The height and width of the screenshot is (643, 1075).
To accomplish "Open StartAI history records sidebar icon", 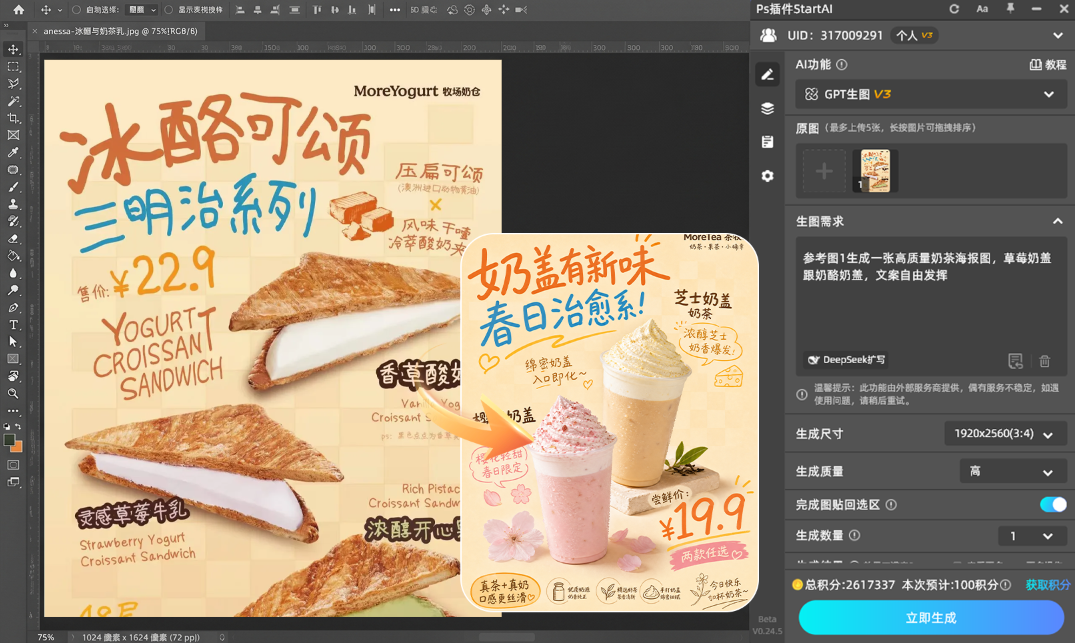I will (x=767, y=142).
